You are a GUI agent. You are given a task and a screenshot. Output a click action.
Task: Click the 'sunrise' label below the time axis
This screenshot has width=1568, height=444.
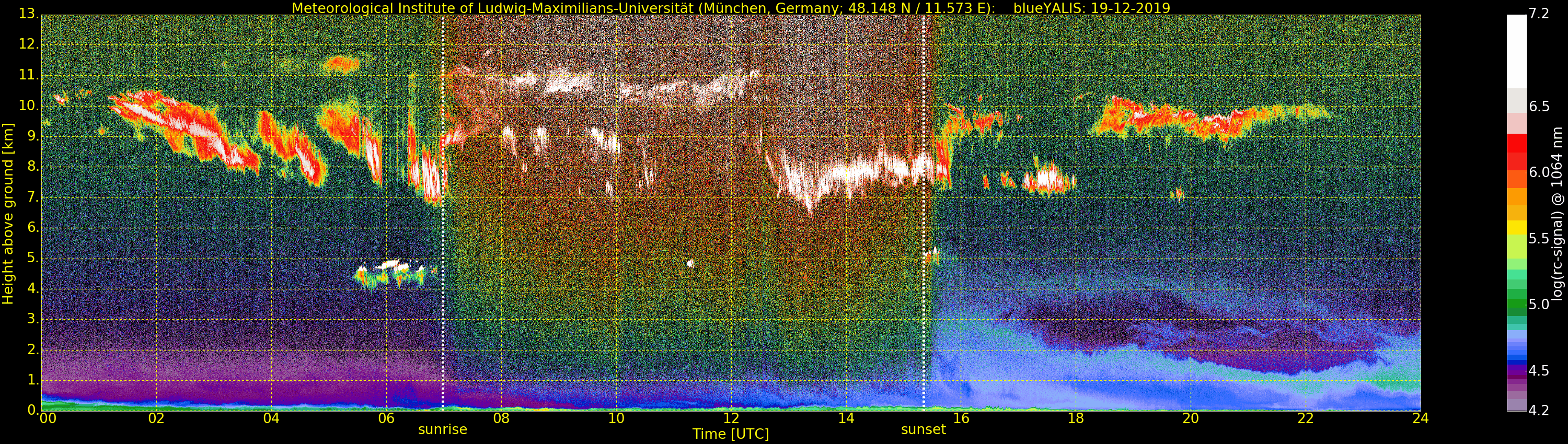pyautogui.click(x=443, y=429)
